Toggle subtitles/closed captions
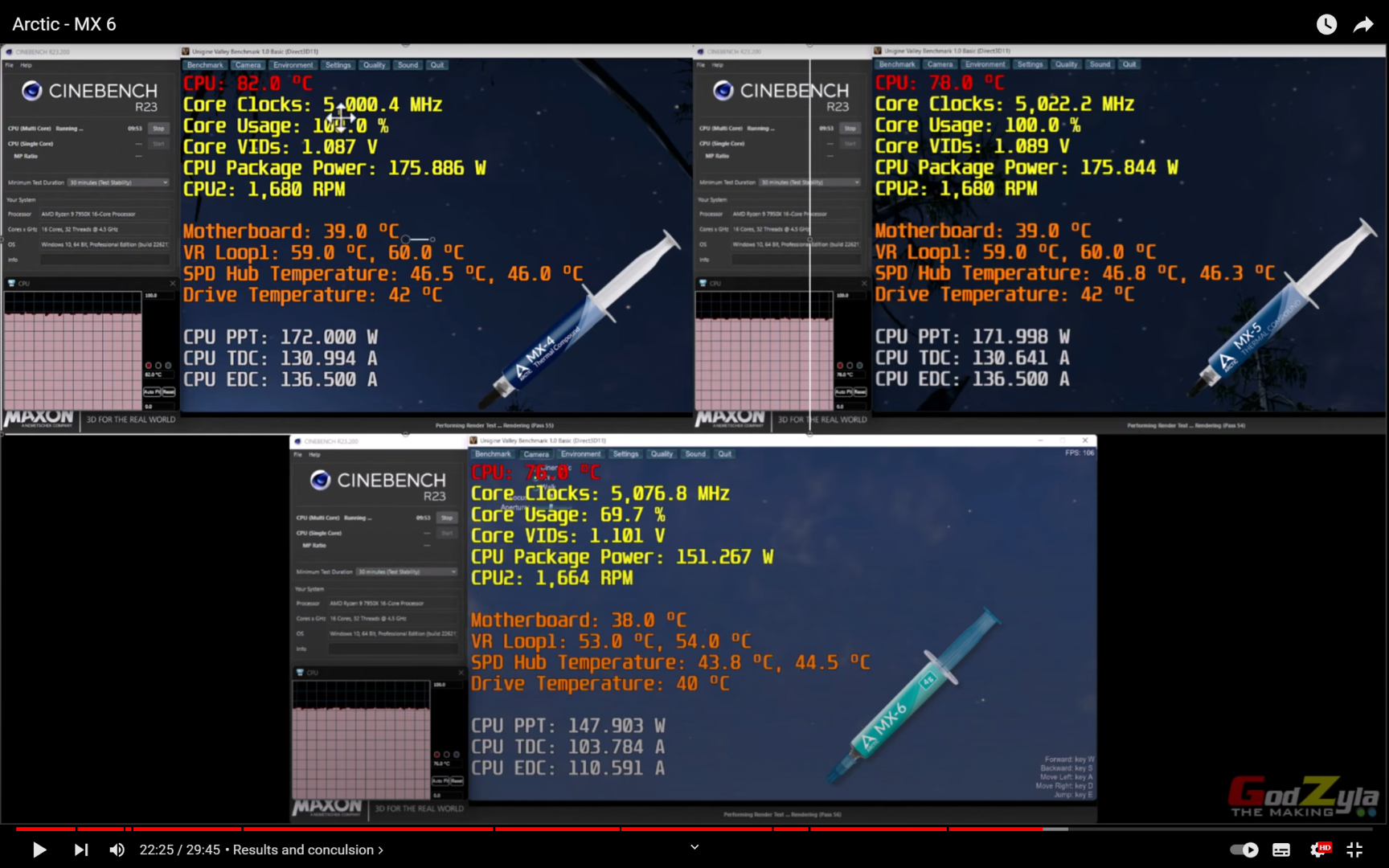This screenshot has width=1389, height=868. click(x=1281, y=850)
